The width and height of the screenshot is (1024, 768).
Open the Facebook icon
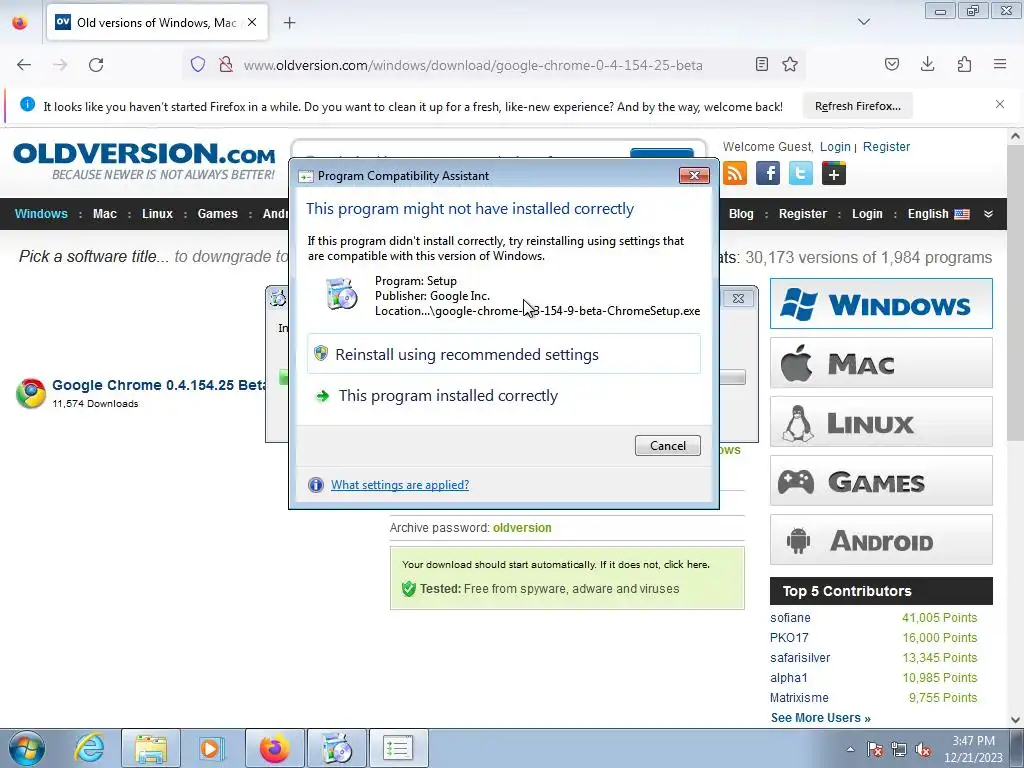tap(768, 173)
